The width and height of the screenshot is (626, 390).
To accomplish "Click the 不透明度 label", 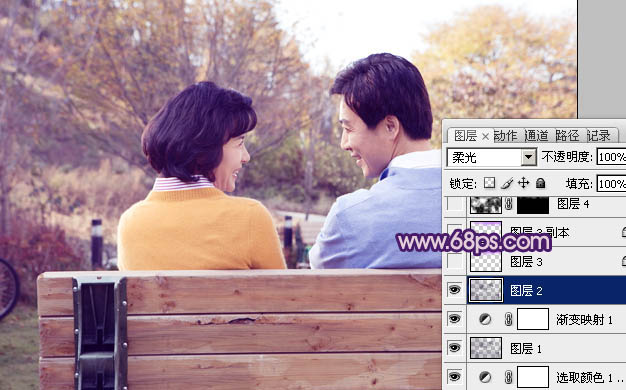I will pos(567,157).
